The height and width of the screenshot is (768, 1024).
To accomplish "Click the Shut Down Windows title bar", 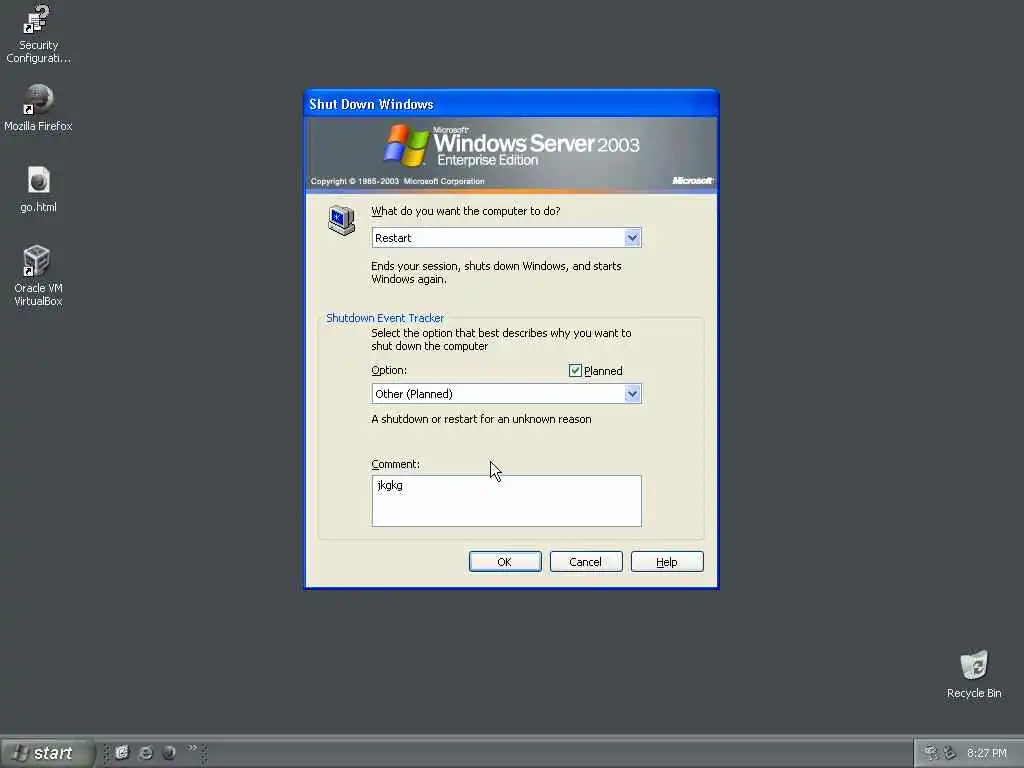I will coord(511,104).
